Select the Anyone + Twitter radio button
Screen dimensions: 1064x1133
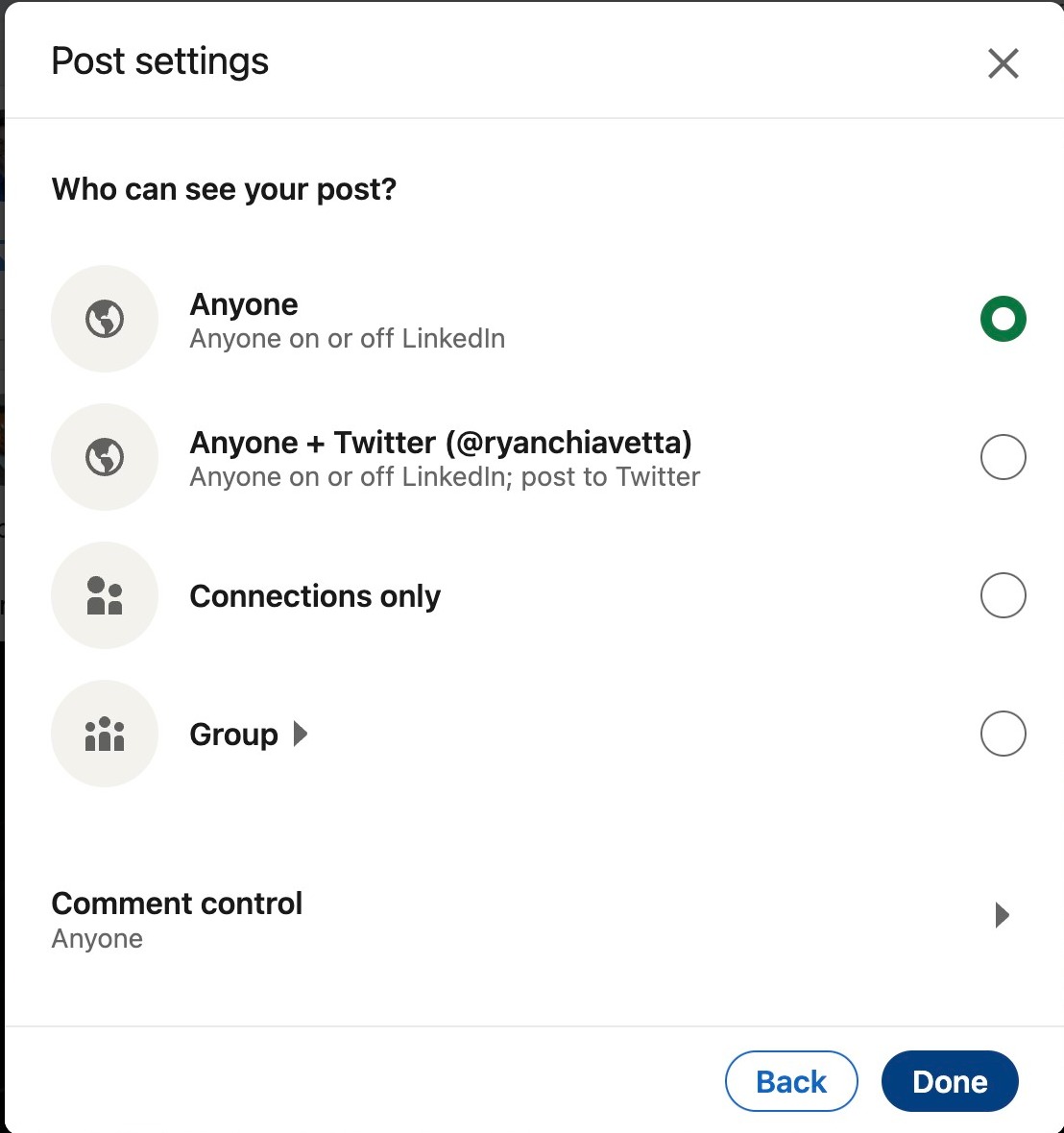click(1003, 457)
